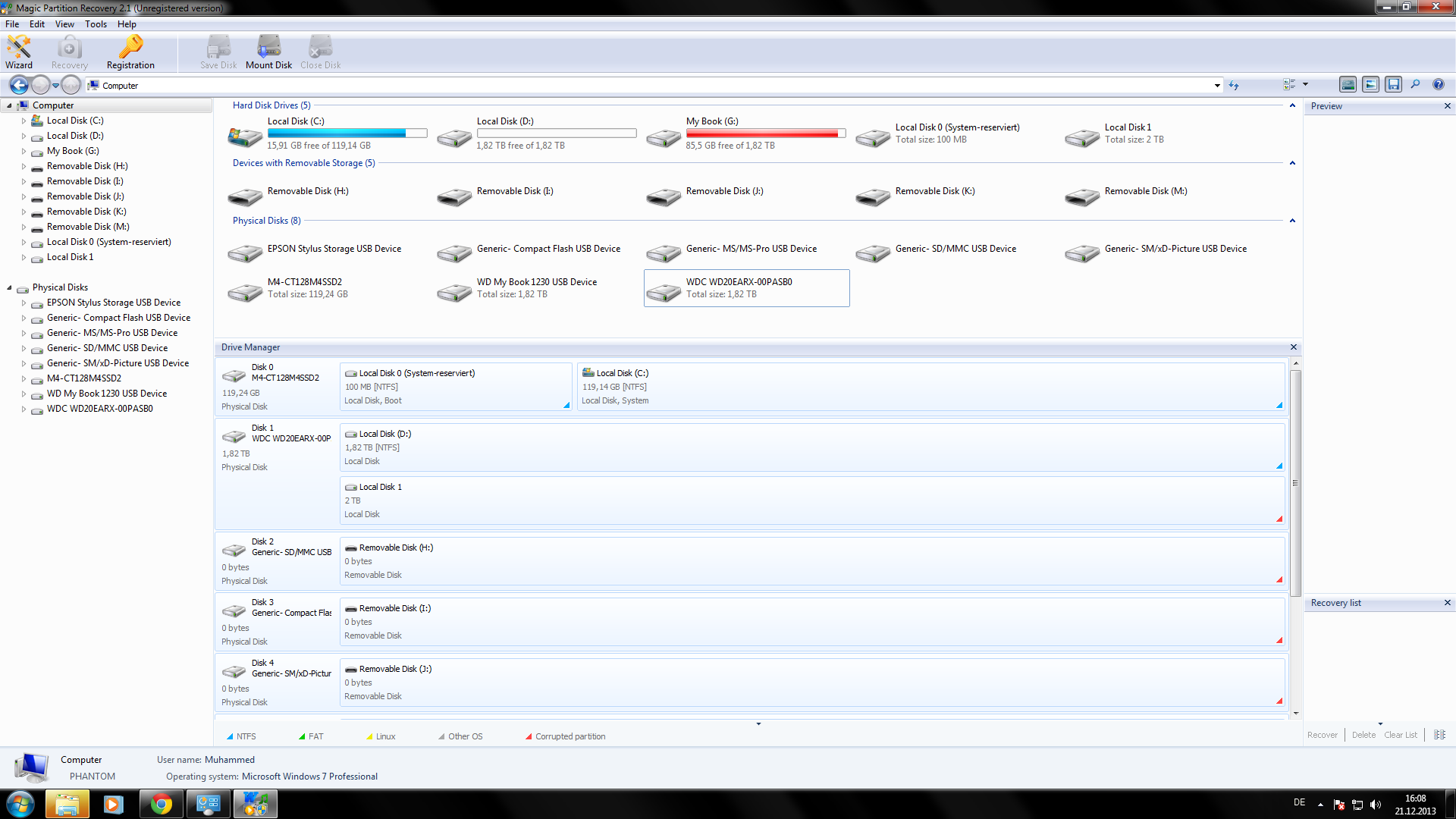Open the Tools menu
Image resolution: width=1456 pixels, height=819 pixels.
pos(96,24)
